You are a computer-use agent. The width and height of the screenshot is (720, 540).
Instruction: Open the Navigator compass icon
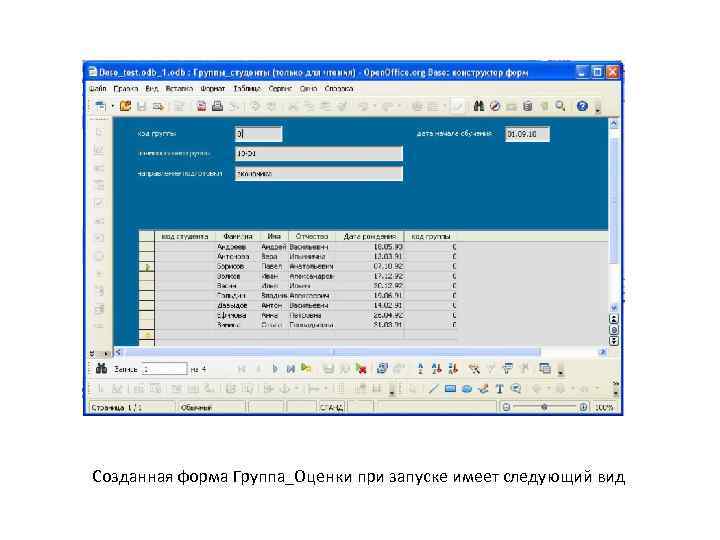495,106
